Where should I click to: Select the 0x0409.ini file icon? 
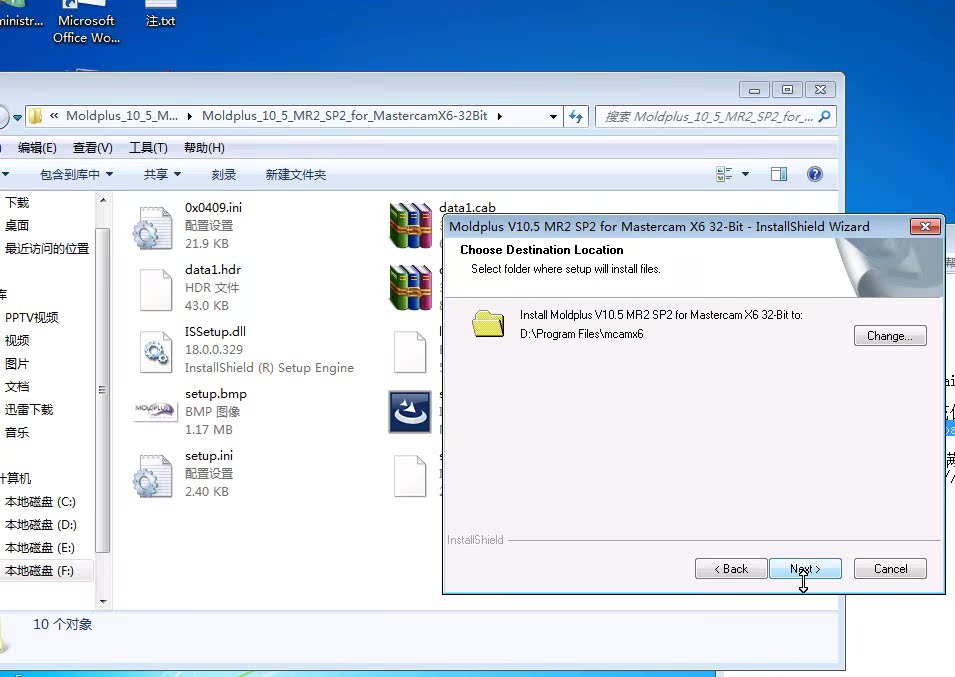pyautogui.click(x=153, y=228)
